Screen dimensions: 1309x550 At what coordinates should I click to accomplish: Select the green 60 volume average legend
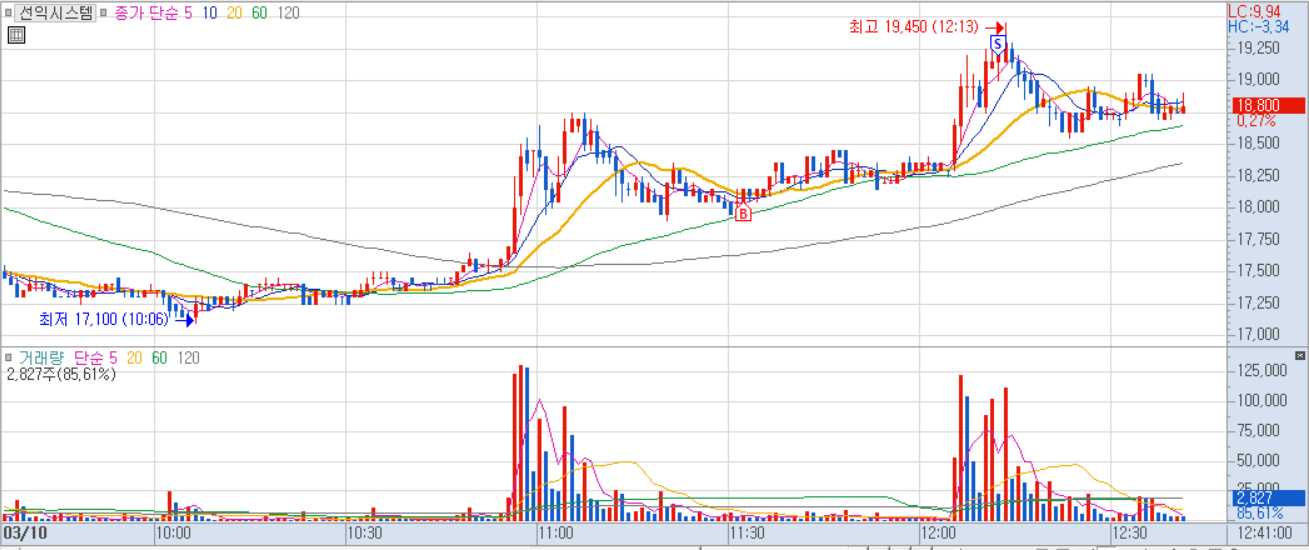tap(160, 357)
